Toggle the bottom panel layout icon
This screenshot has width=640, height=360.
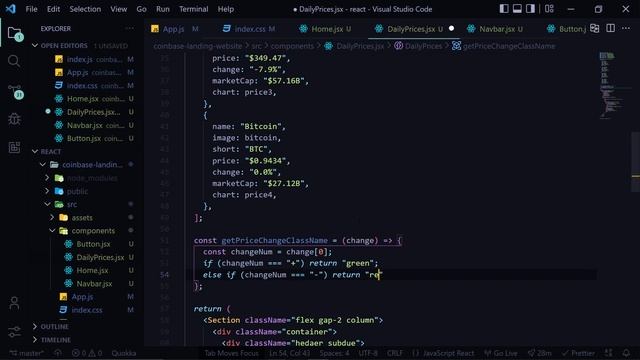(517, 9)
